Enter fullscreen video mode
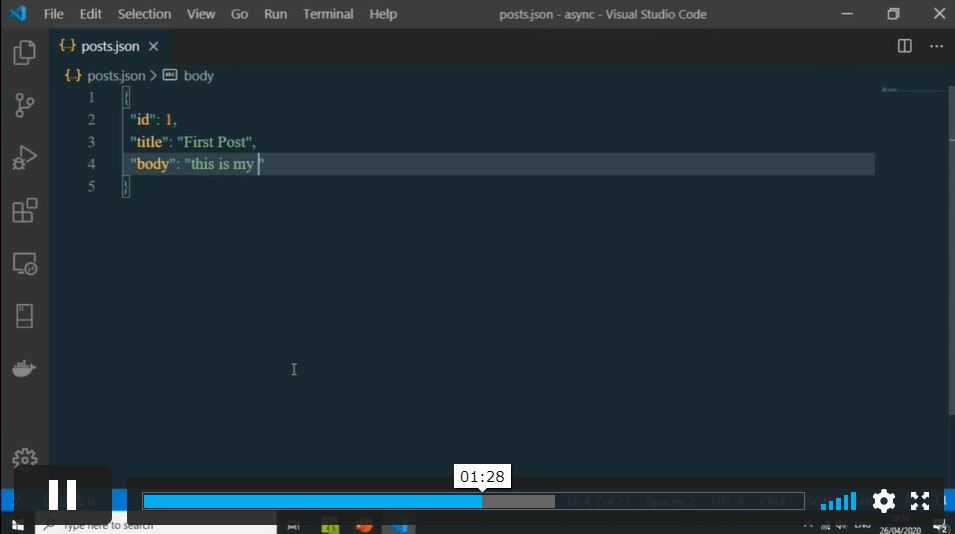 [920, 501]
